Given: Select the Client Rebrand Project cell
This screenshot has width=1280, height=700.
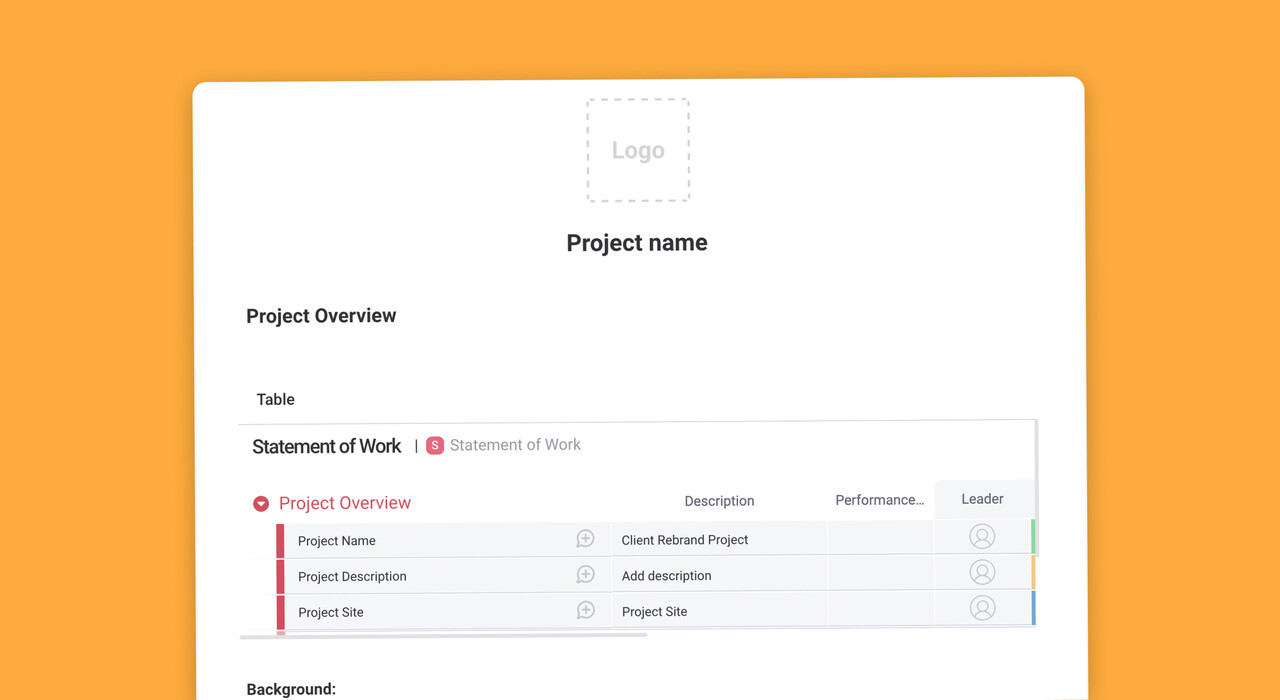Looking at the screenshot, I should [x=685, y=540].
